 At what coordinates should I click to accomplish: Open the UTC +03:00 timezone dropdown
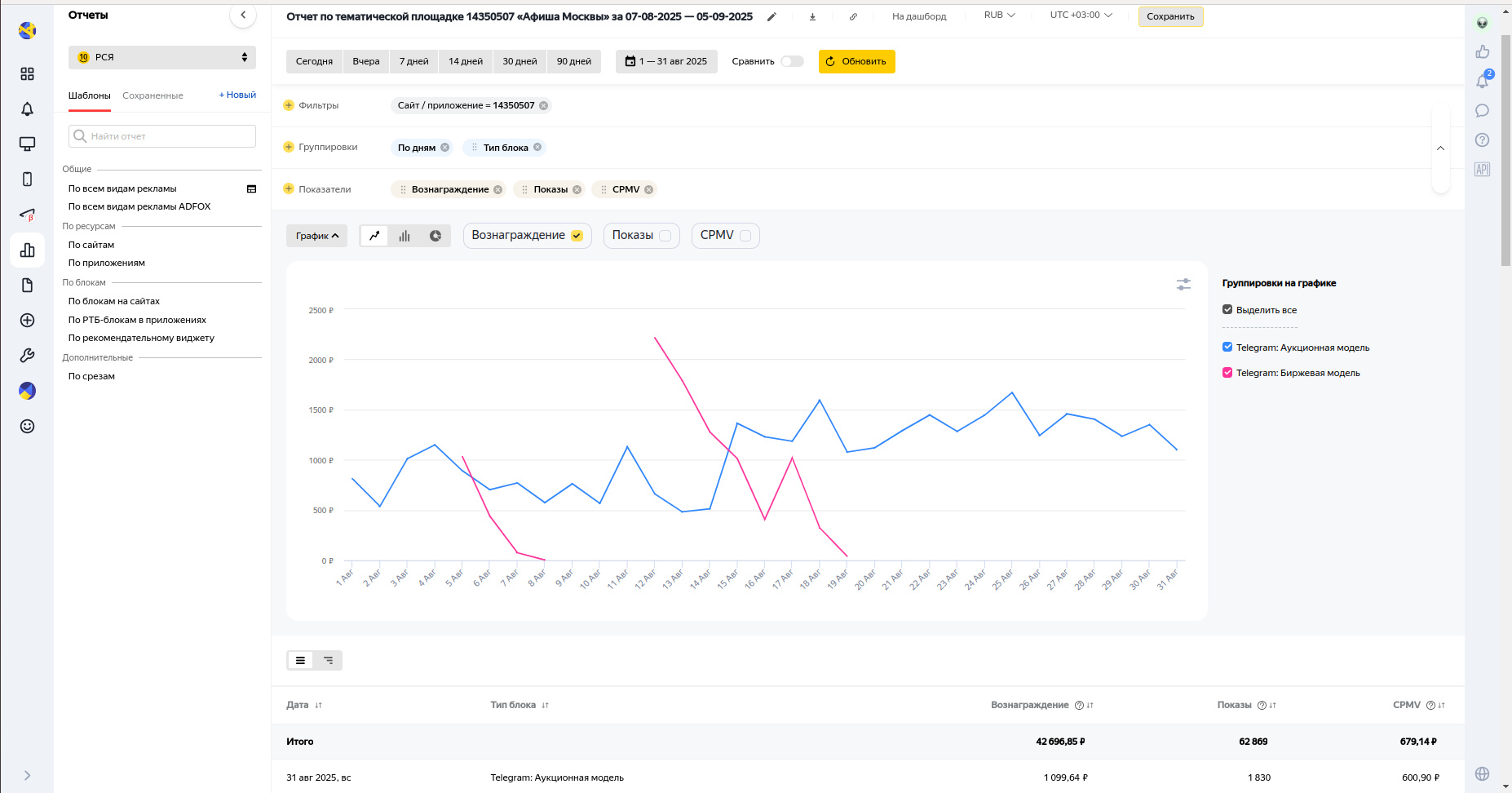[1081, 16]
